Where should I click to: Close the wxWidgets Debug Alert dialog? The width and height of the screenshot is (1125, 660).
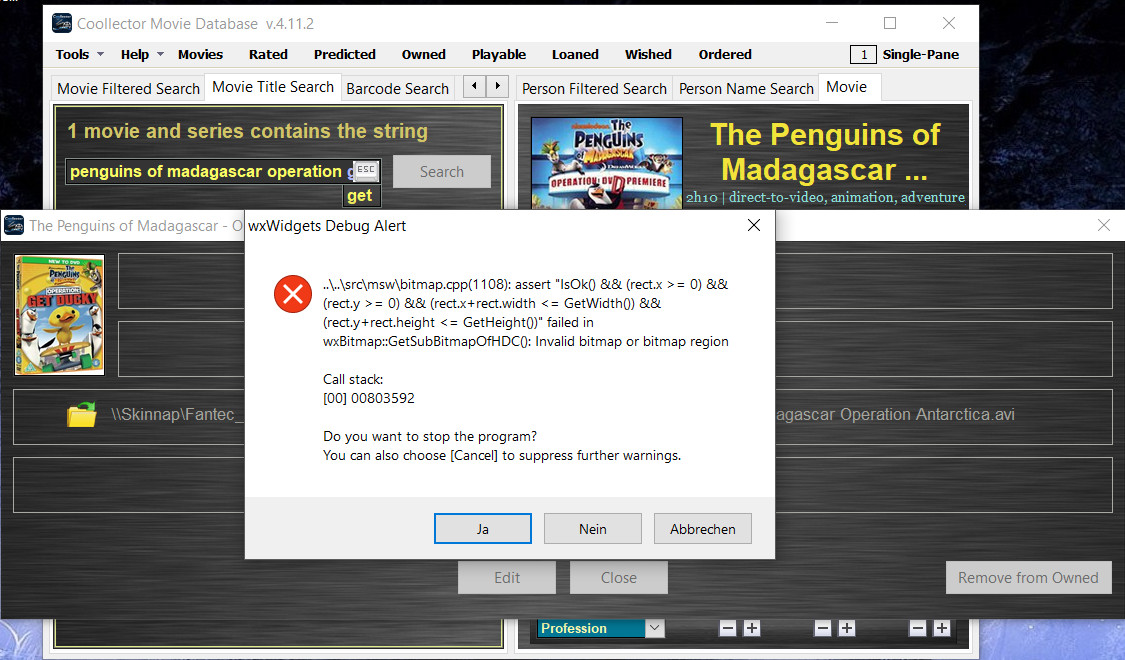(x=753, y=225)
